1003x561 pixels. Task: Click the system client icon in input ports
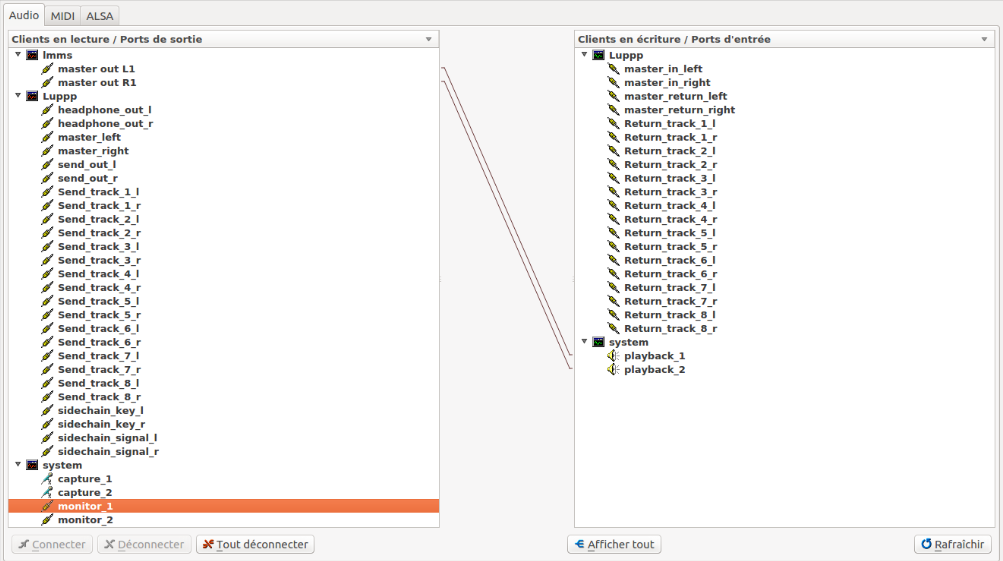[598, 342]
